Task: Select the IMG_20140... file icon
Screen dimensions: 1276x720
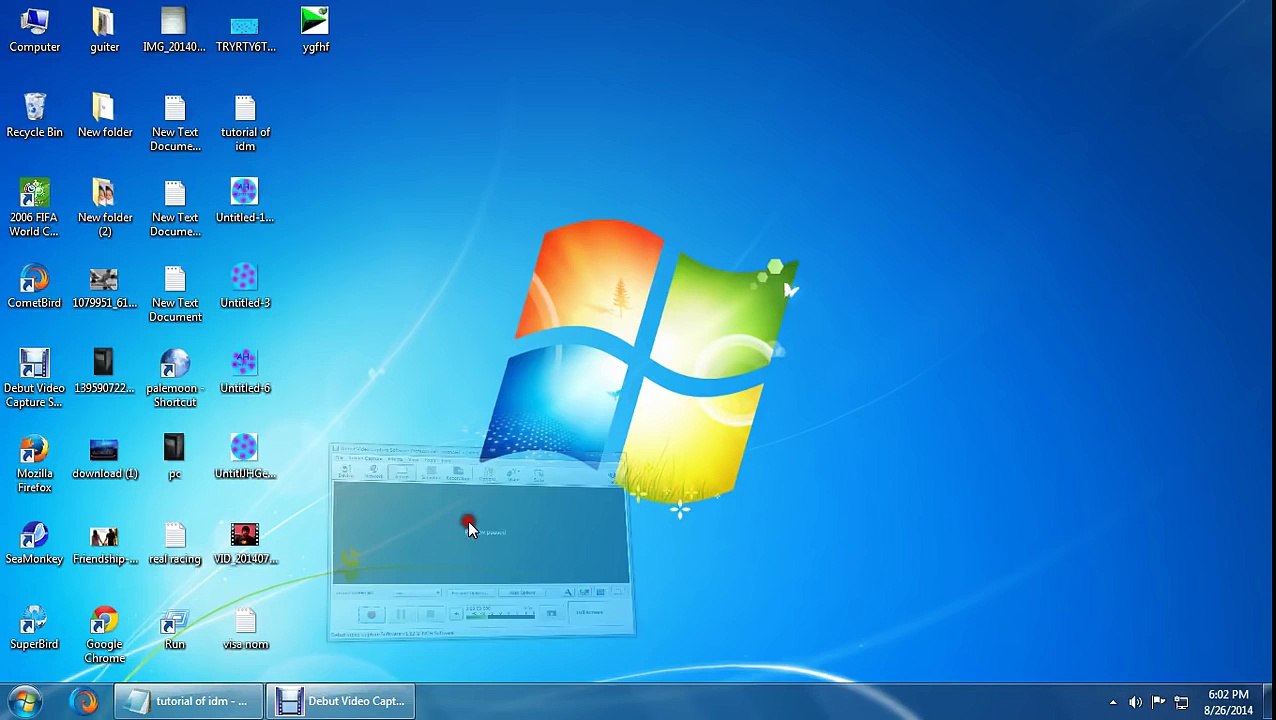Action: (174, 30)
